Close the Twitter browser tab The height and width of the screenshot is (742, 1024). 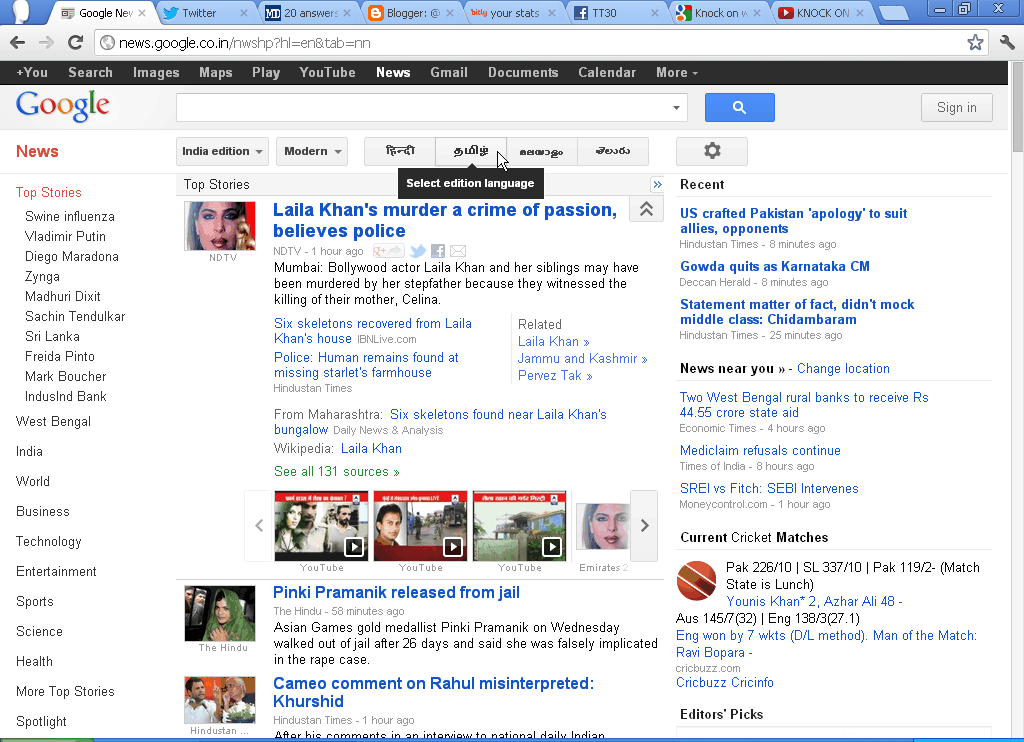[x=244, y=13]
